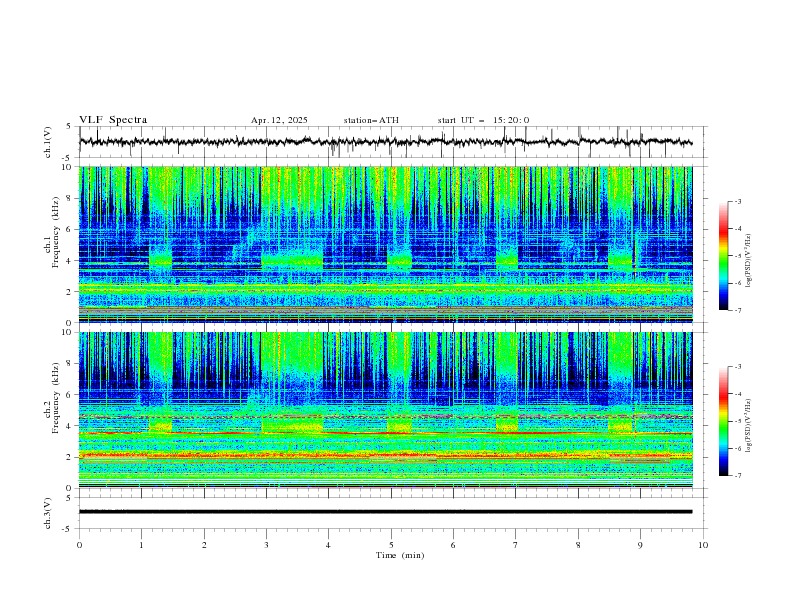The image size is (792, 612).
Task: Click time axis tick label "7"
Action: tap(516, 545)
